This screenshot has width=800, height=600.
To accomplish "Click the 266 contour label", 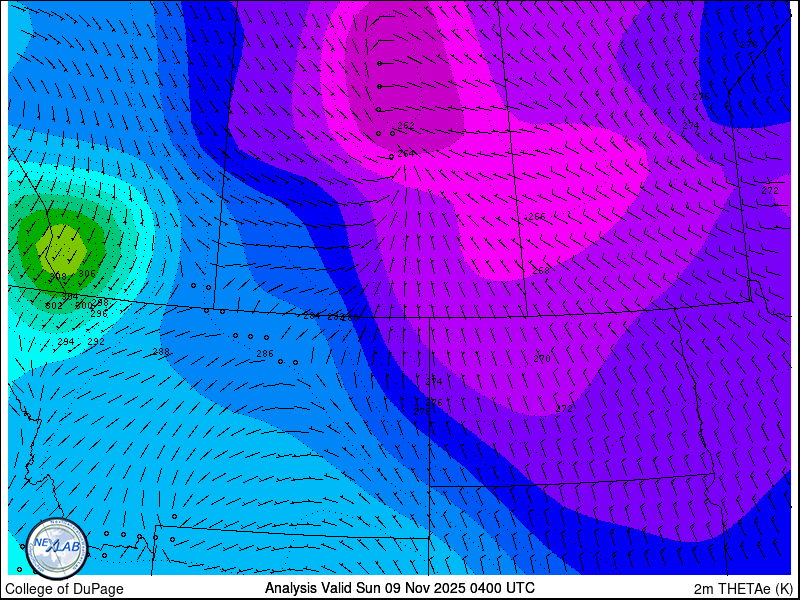I will (537, 217).
